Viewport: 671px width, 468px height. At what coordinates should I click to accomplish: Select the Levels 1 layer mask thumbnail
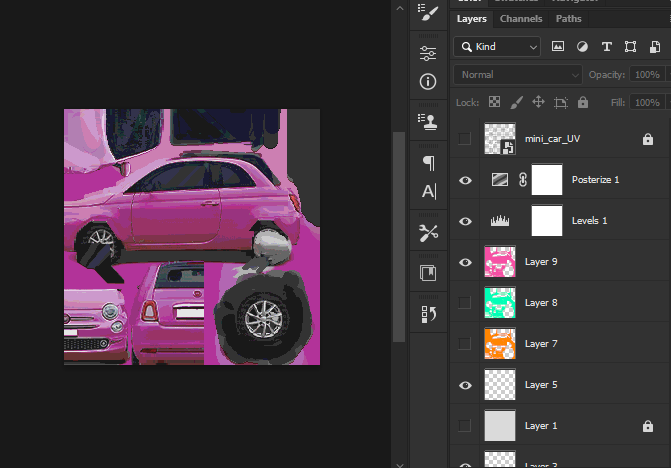547,221
